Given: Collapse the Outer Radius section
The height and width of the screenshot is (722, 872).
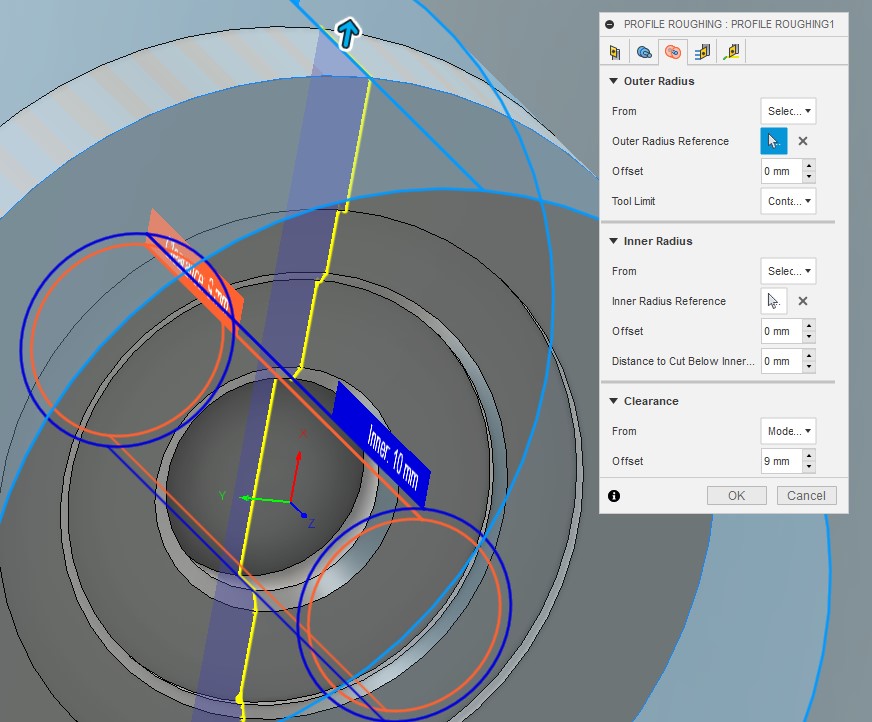Looking at the screenshot, I should [612, 81].
